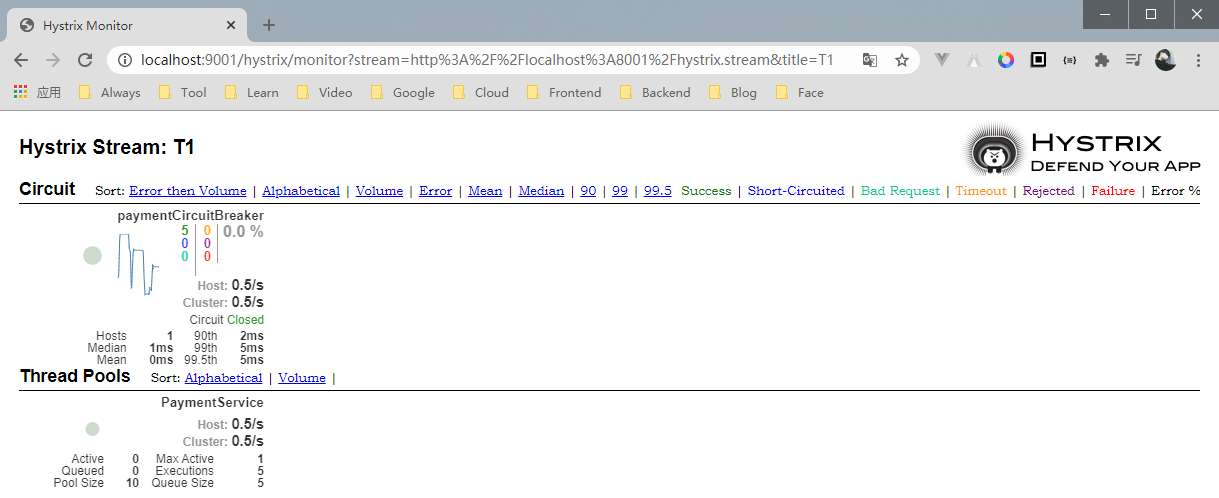Click the Chrome profile avatar
1219x498 pixels.
coord(1165,60)
